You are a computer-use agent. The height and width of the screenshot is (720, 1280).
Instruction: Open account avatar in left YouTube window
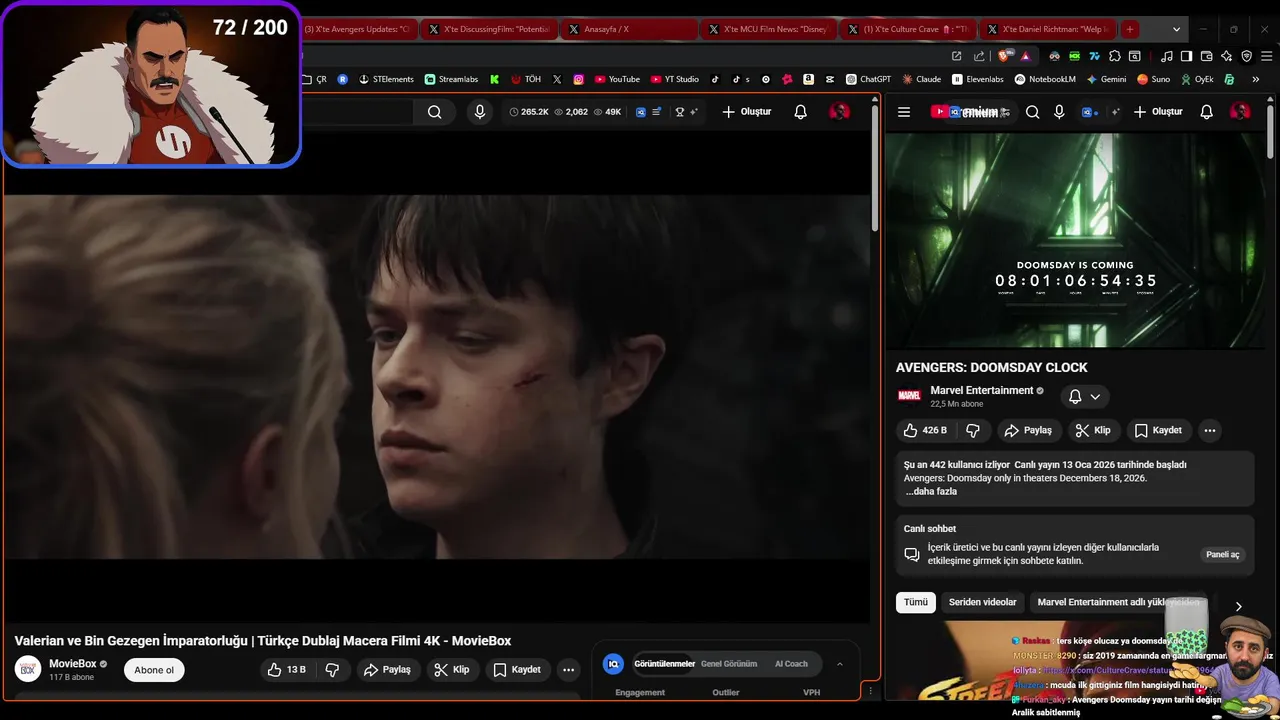[x=840, y=112]
